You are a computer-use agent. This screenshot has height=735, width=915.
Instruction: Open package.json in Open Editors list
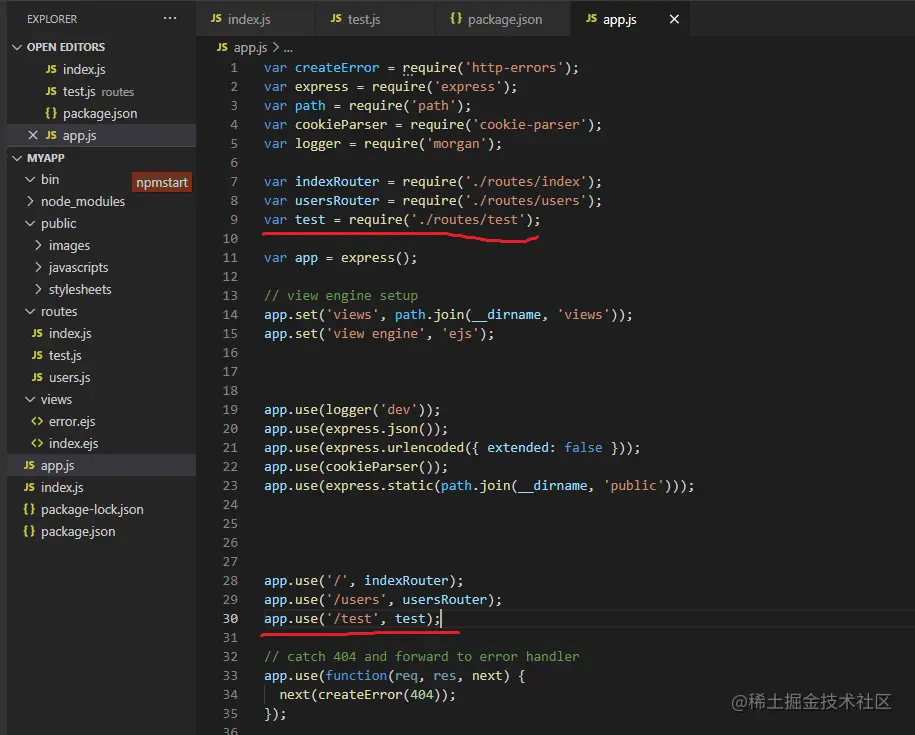[99, 114]
